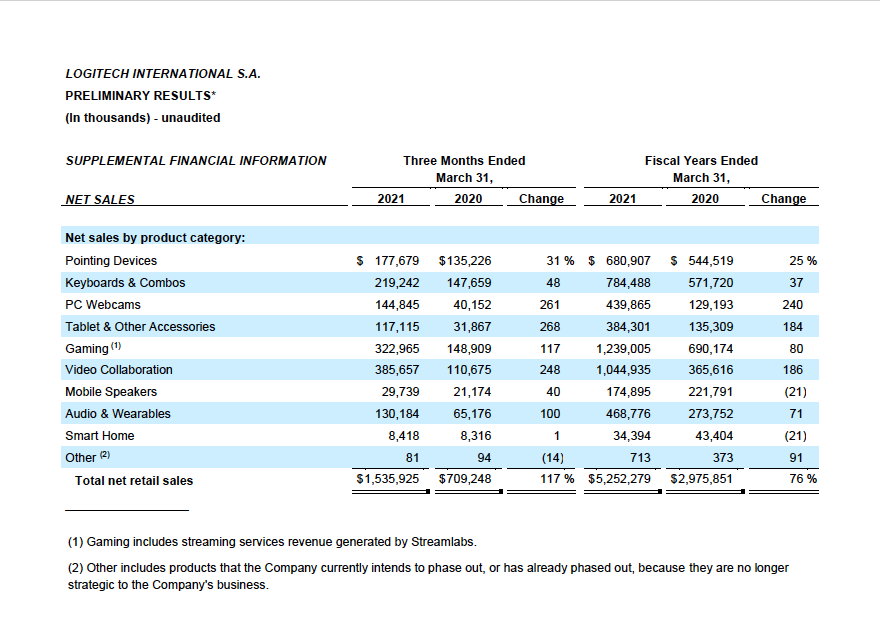Screen dimensions: 880x633
Task: Click PC Webcams value 144,845
Action: pos(397,305)
